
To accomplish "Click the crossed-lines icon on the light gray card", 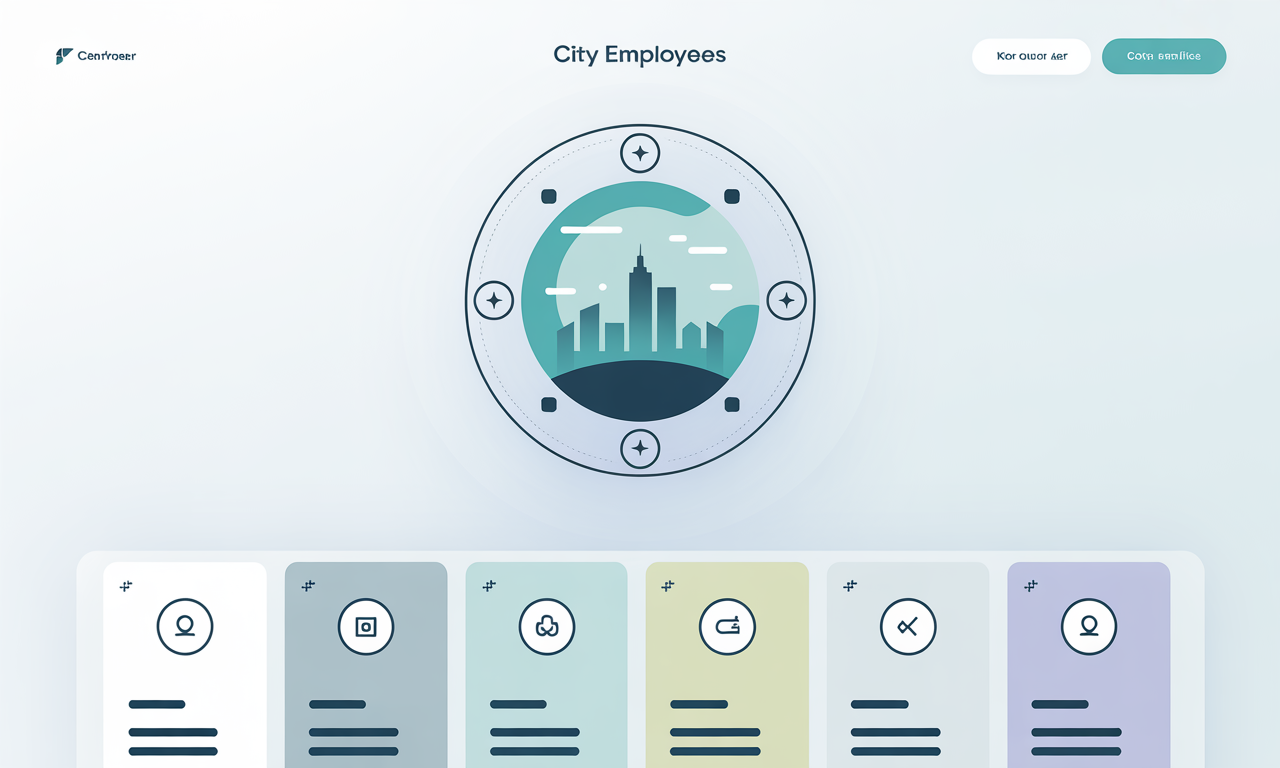I will [x=908, y=627].
